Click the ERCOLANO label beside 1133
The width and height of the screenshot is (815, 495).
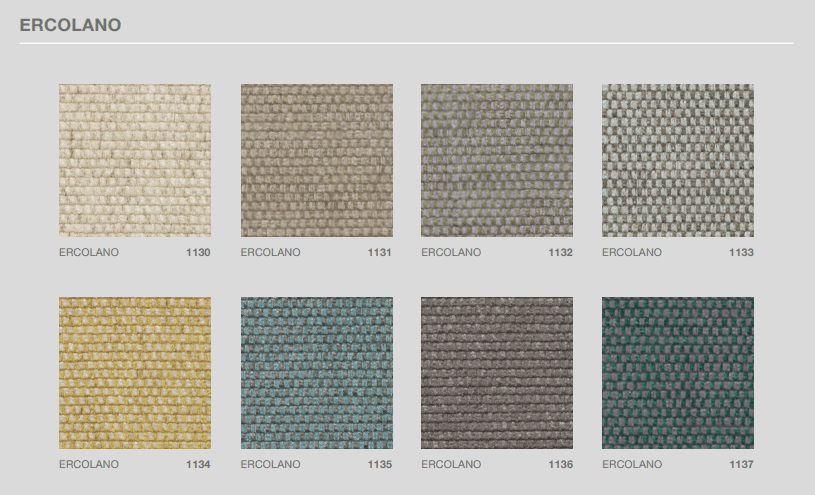point(632,253)
